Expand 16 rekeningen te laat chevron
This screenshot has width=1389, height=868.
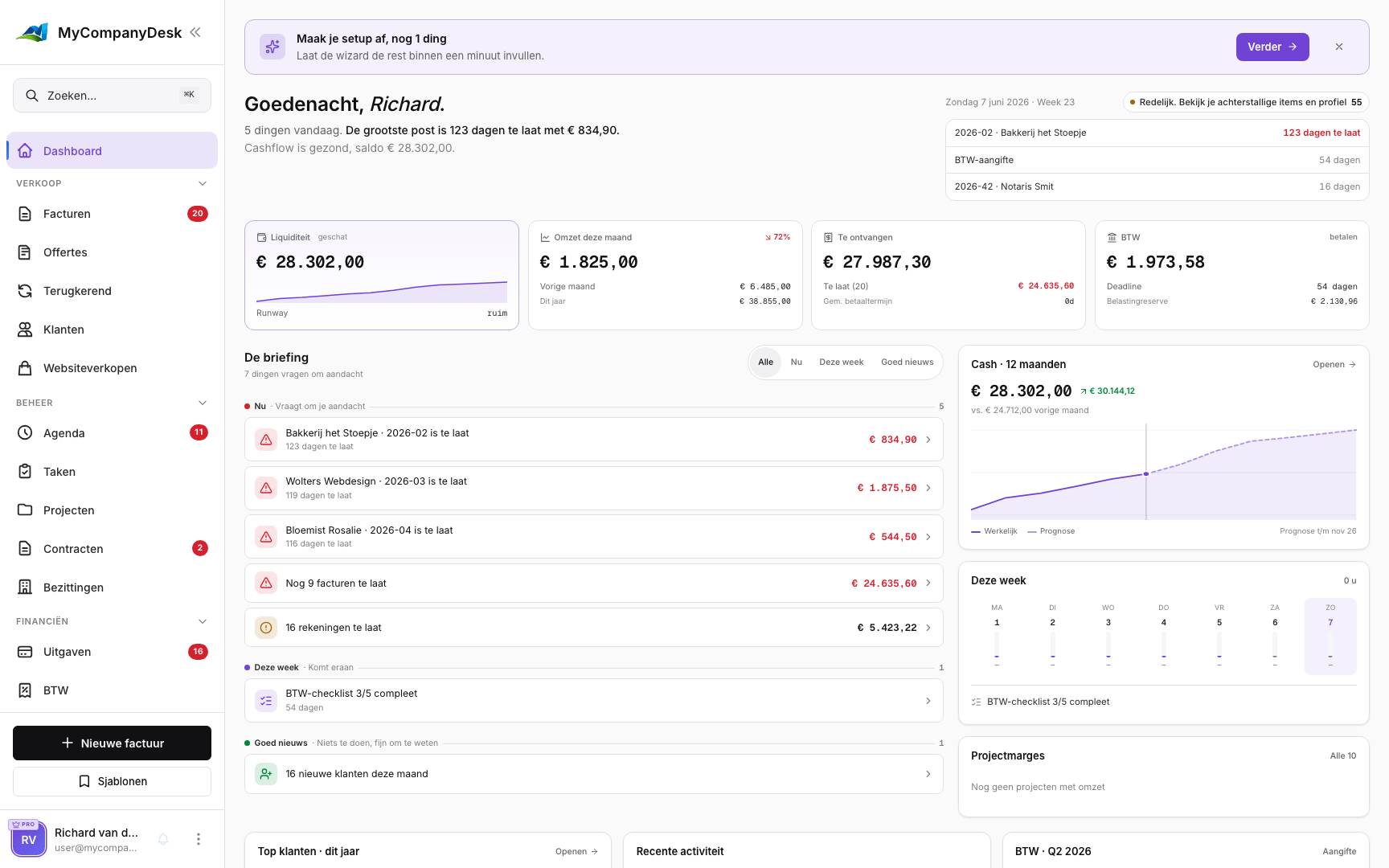(928, 628)
